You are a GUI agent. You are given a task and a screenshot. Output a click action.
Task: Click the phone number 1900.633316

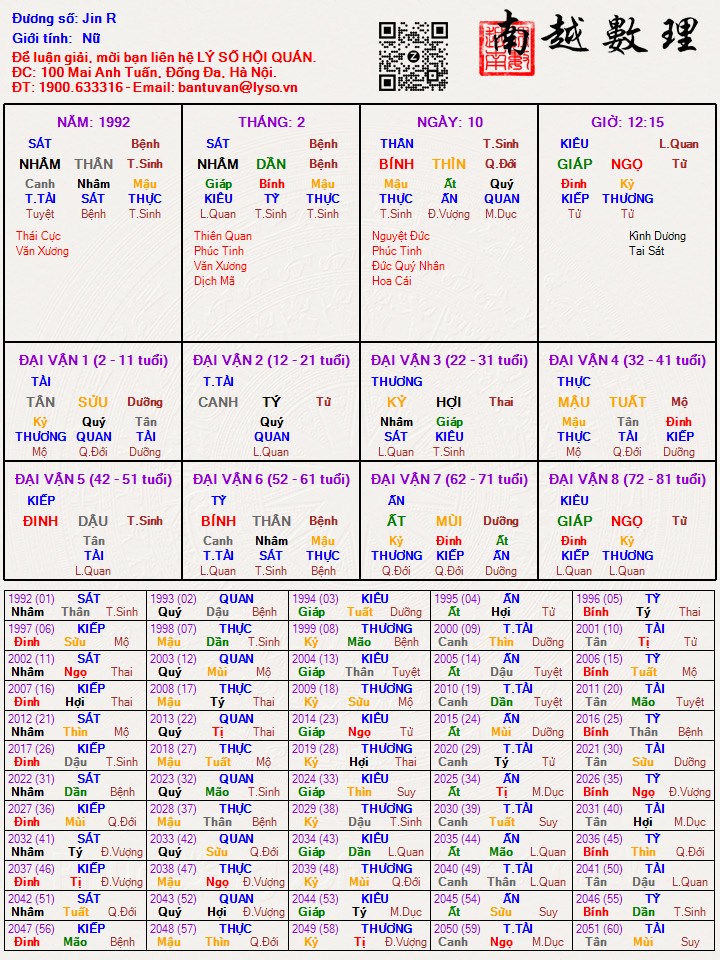click(81, 87)
